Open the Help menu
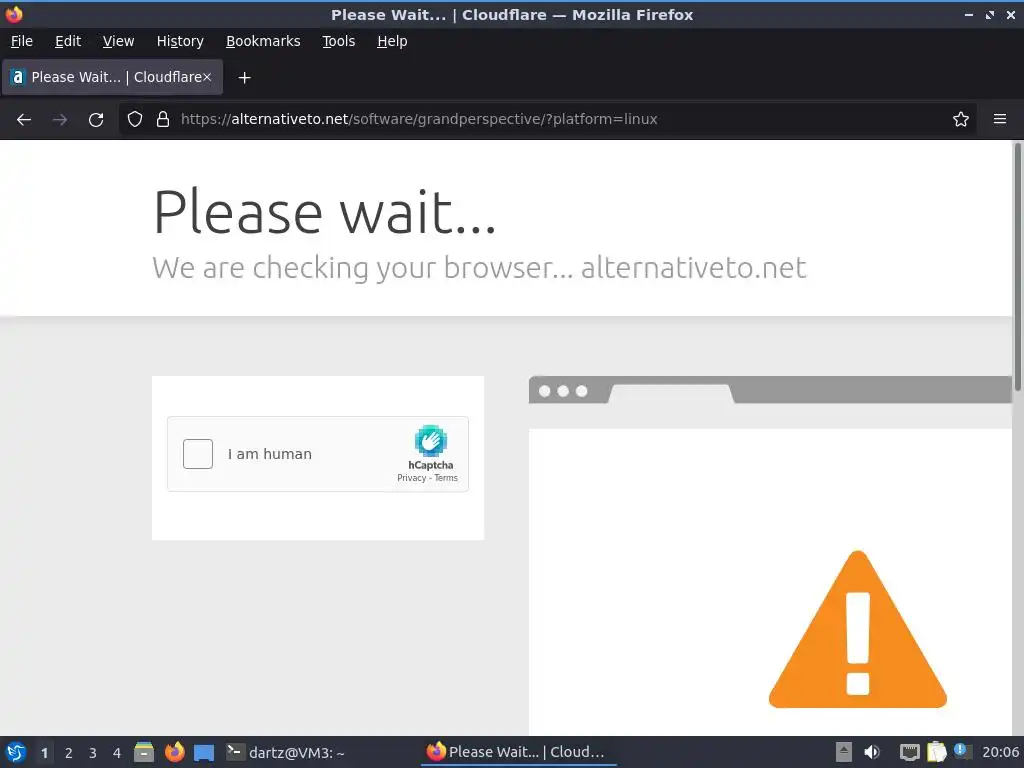Image resolution: width=1024 pixels, height=768 pixels. 392,41
